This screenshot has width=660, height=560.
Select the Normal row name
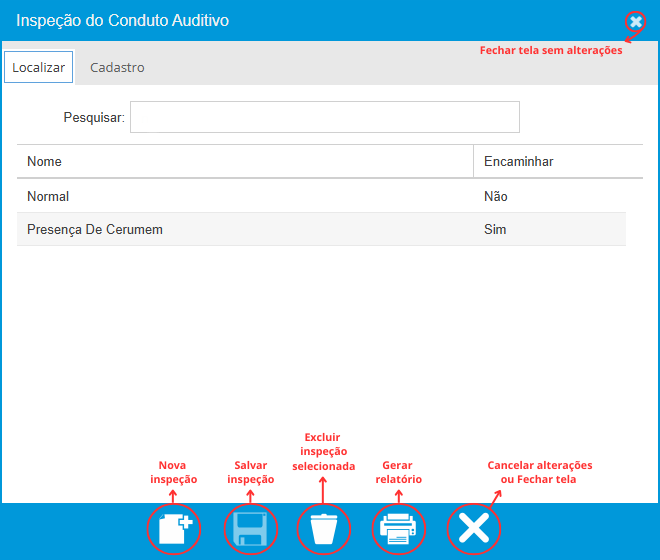(48, 197)
